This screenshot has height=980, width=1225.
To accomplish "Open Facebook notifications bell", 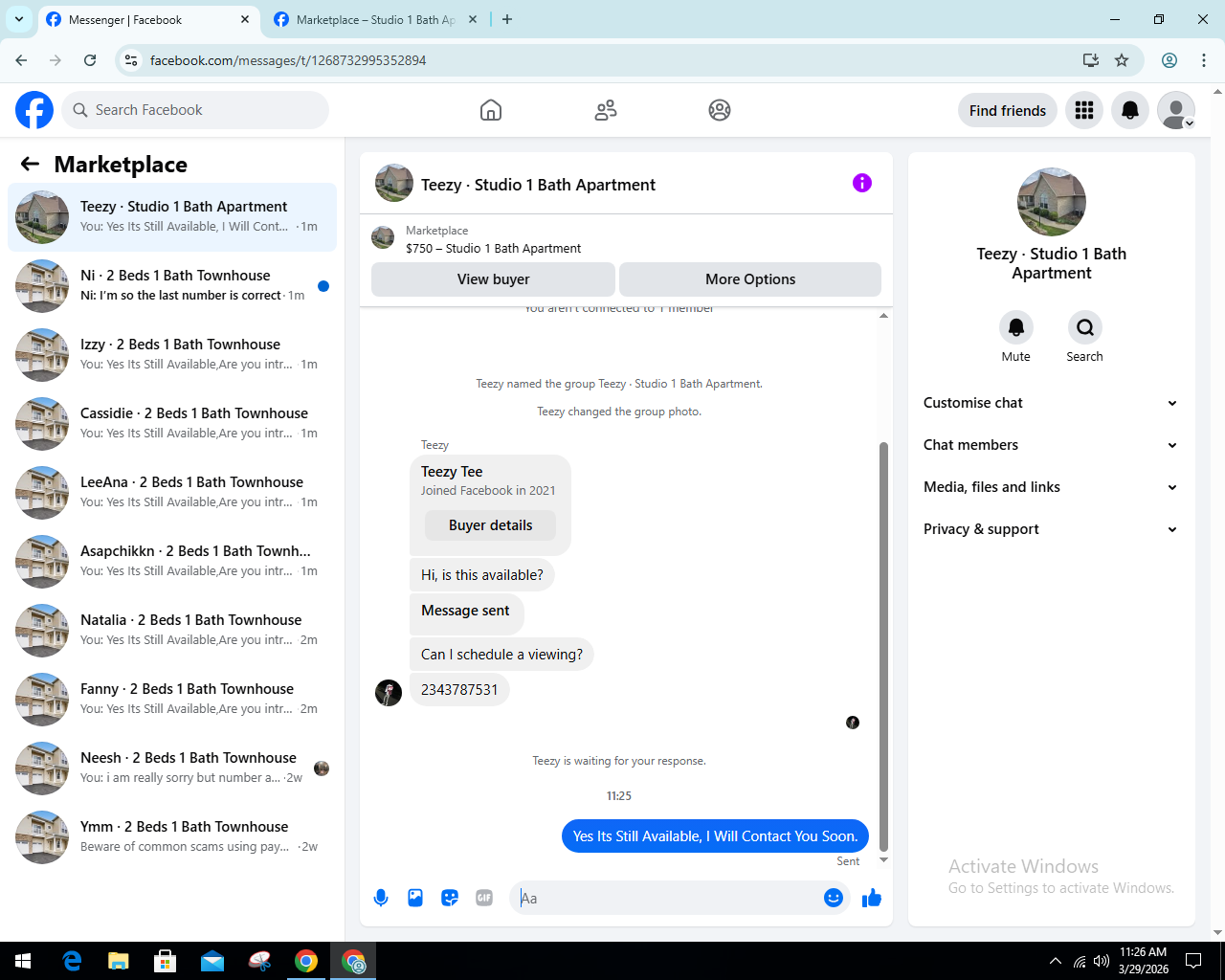I will pyautogui.click(x=1130, y=110).
